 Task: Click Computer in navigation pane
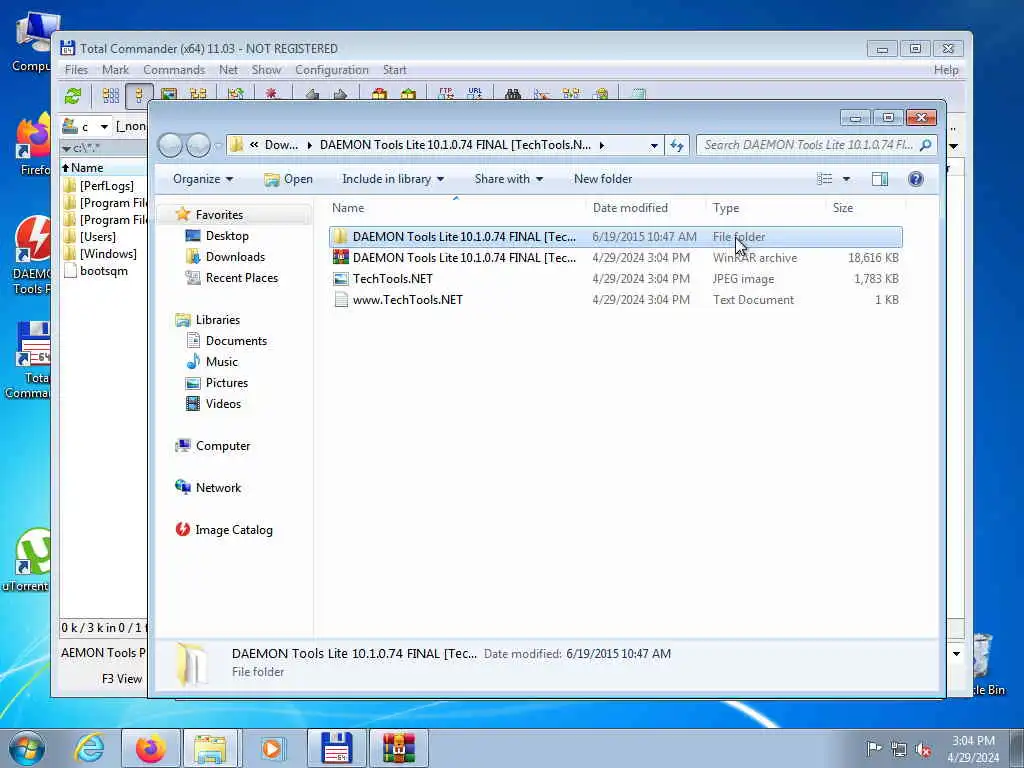(223, 446)
